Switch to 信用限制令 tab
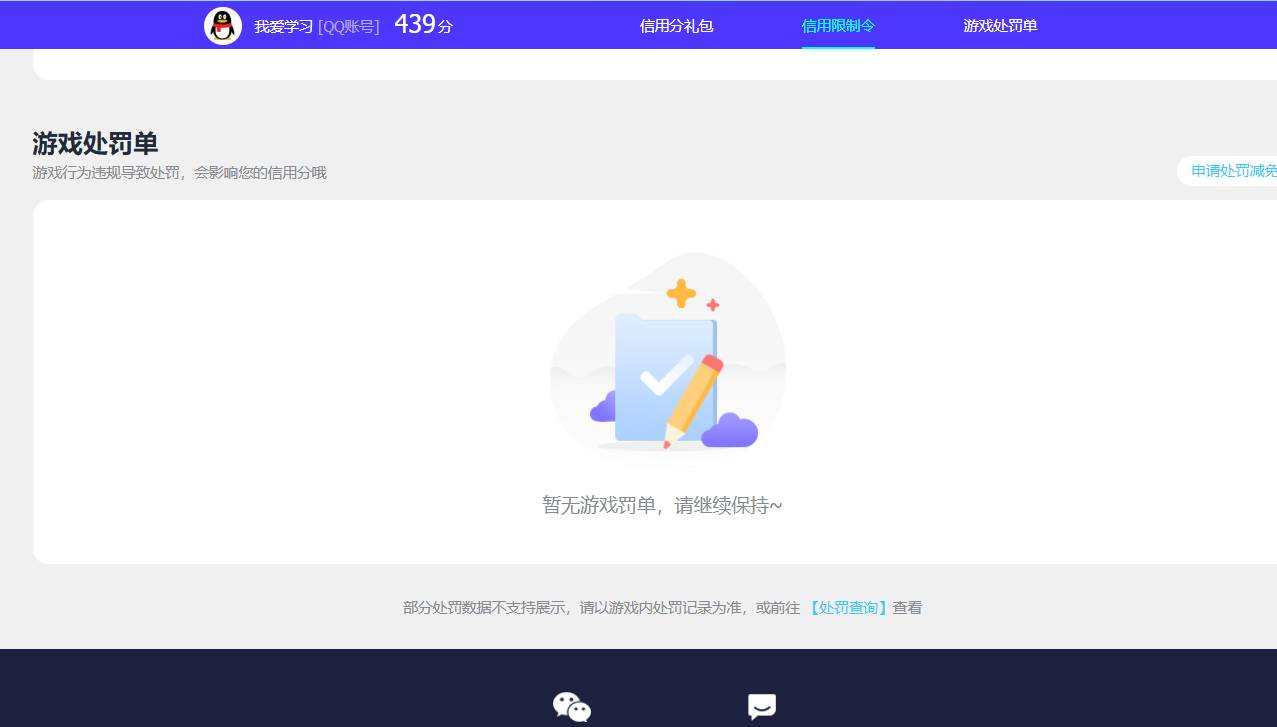The image size is (1277, 727). (x=838, y=26)
